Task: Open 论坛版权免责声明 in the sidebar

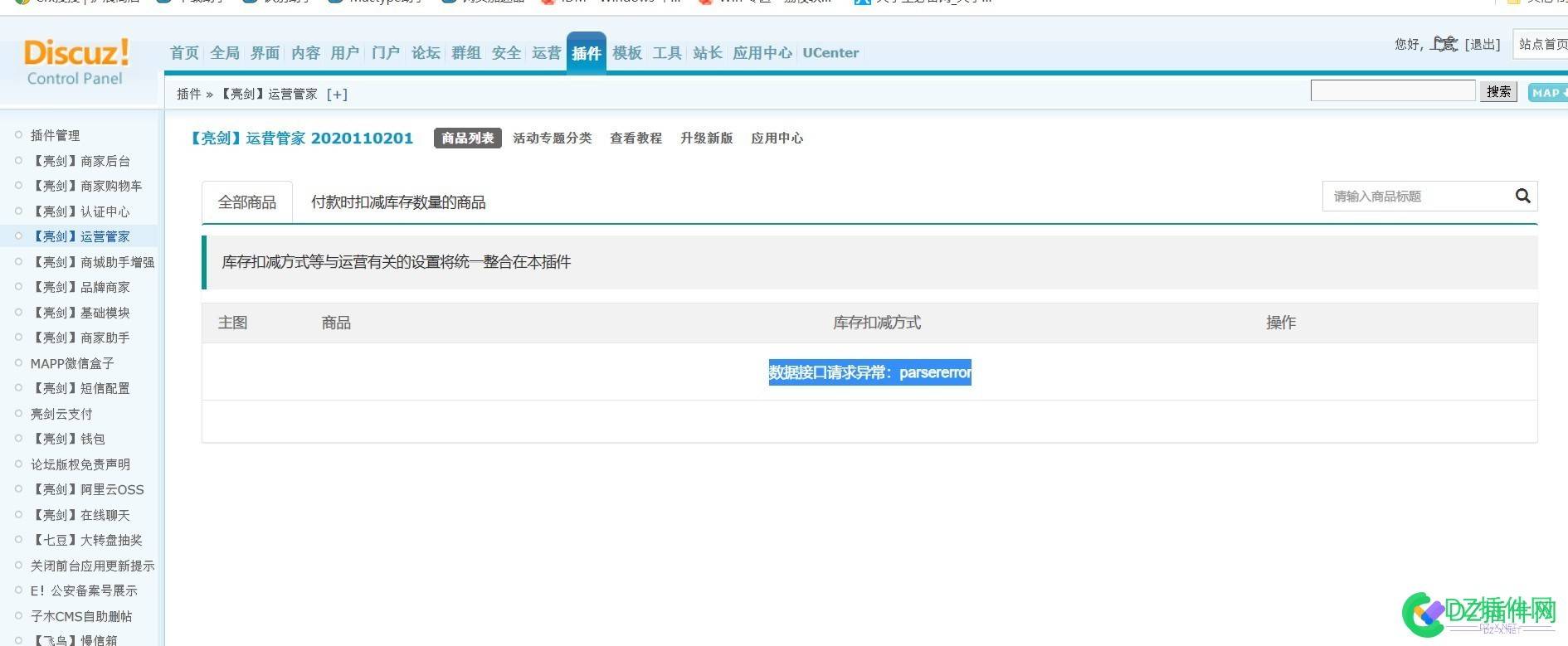Action: [80, 464]
